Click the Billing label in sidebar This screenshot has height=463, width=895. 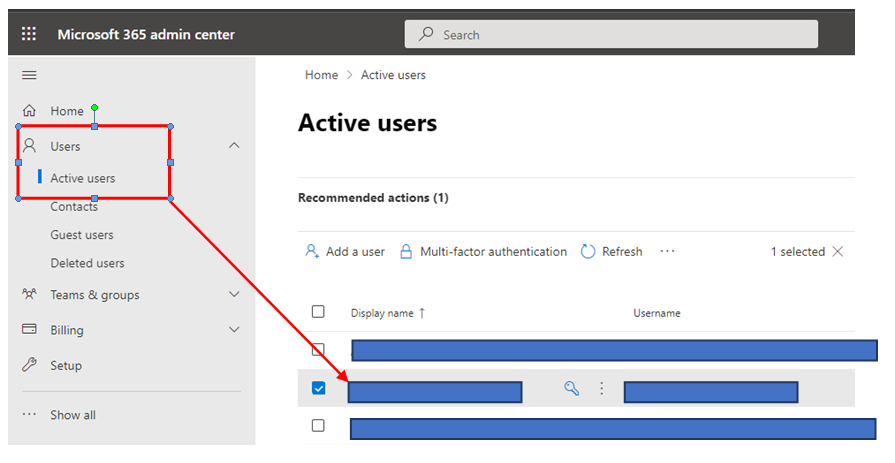pyautogui.click(x=67, y=330)
